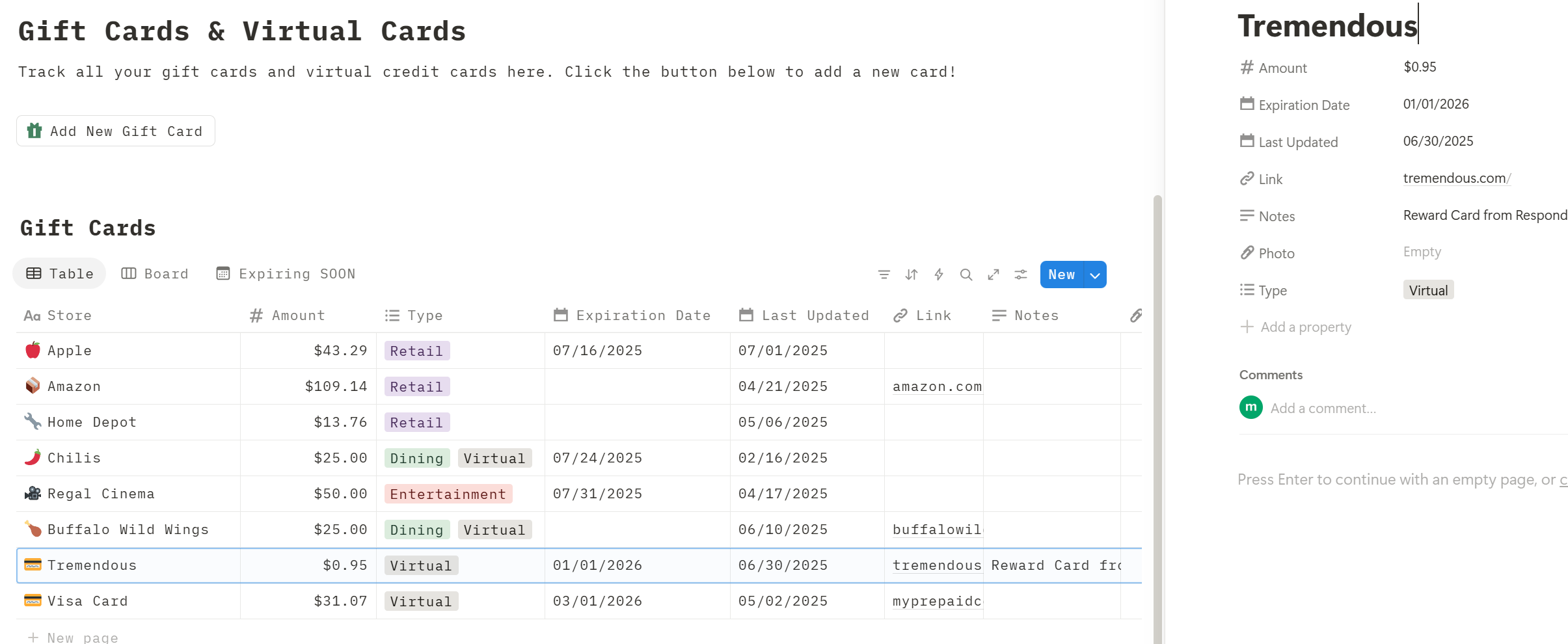Open the view settings sliders icon

1021,275
